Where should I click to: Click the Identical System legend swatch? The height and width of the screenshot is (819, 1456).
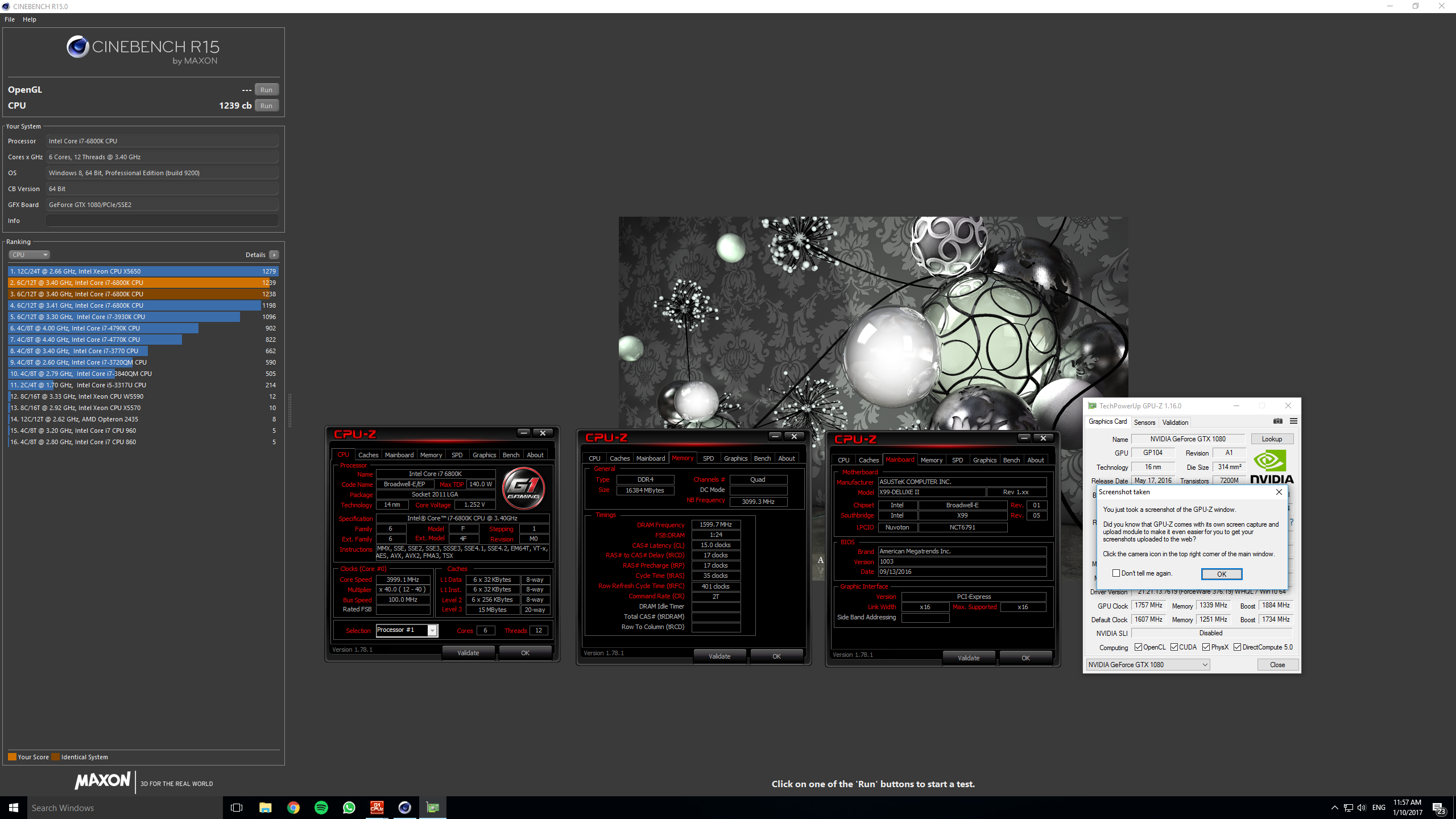(55, 757)
